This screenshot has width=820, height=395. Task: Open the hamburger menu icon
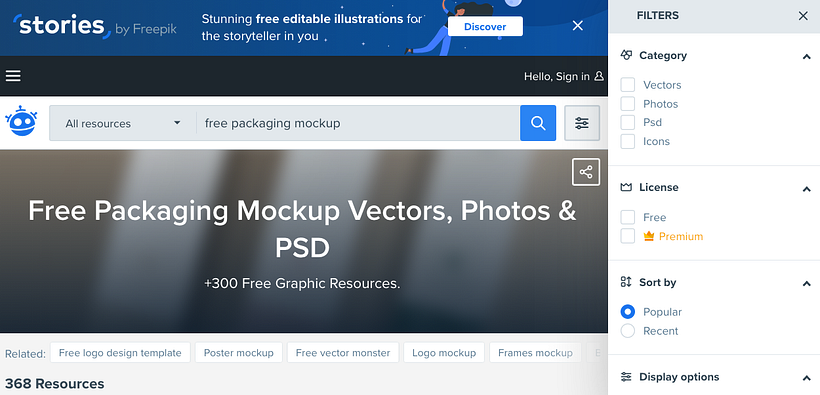click(13, 76)
